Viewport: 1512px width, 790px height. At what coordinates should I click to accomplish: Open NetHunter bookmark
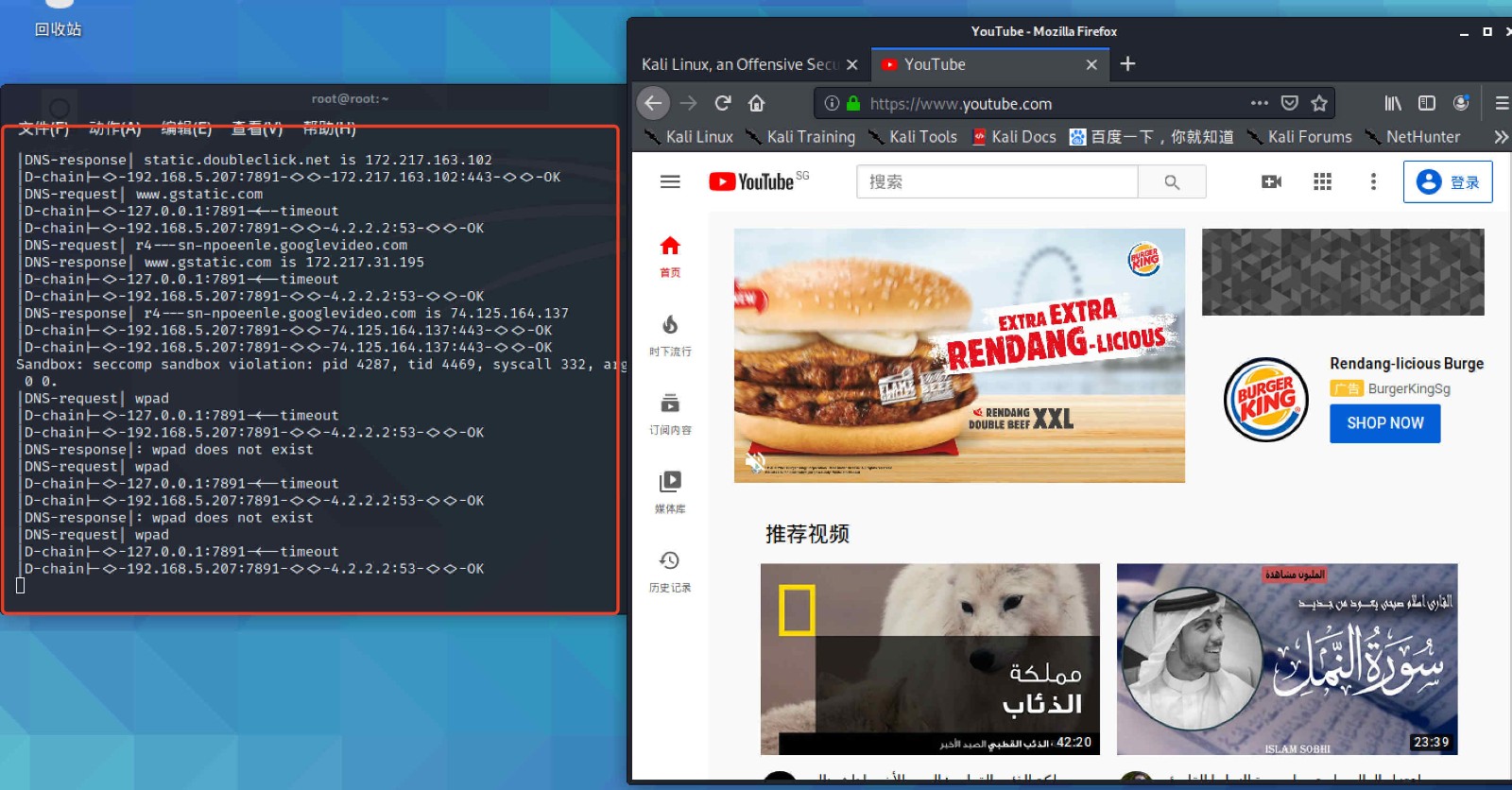pyautogui.click(x=1413, y=137)
